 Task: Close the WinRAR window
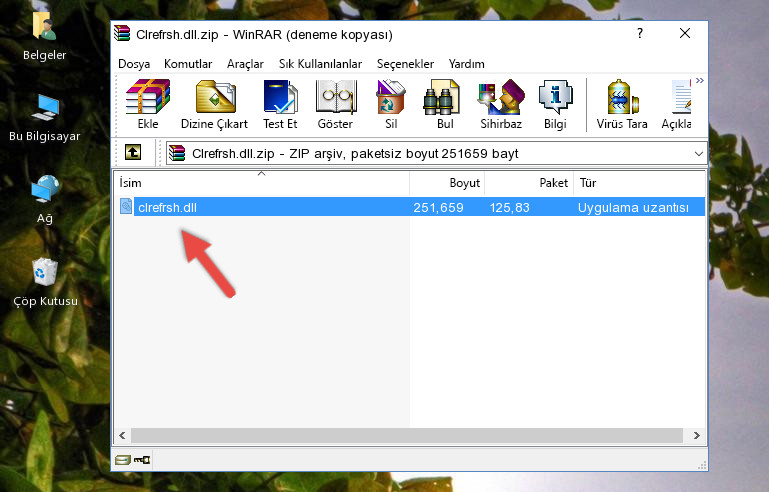(x=685, y=33)
